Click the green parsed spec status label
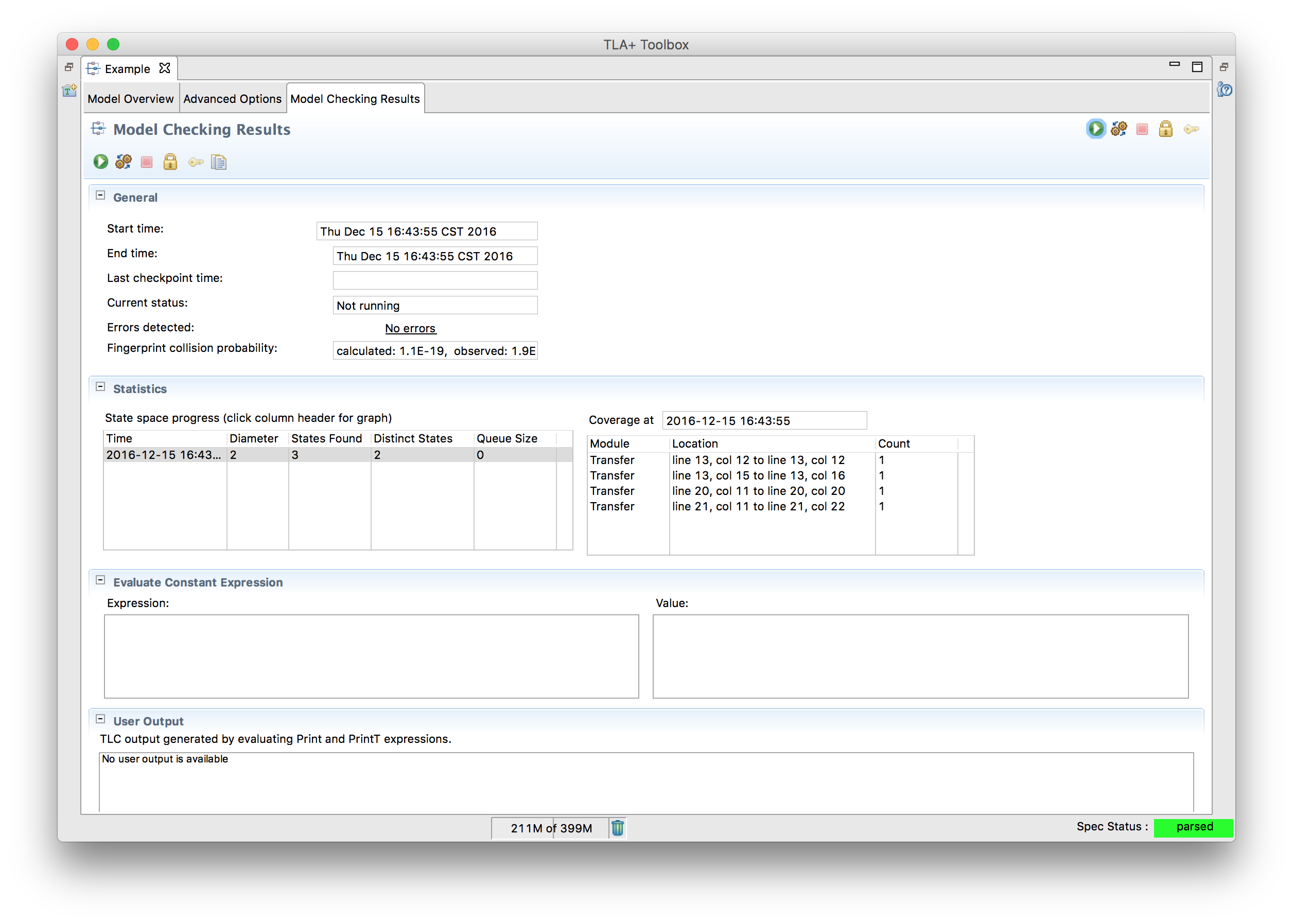 click(1194, 827)
